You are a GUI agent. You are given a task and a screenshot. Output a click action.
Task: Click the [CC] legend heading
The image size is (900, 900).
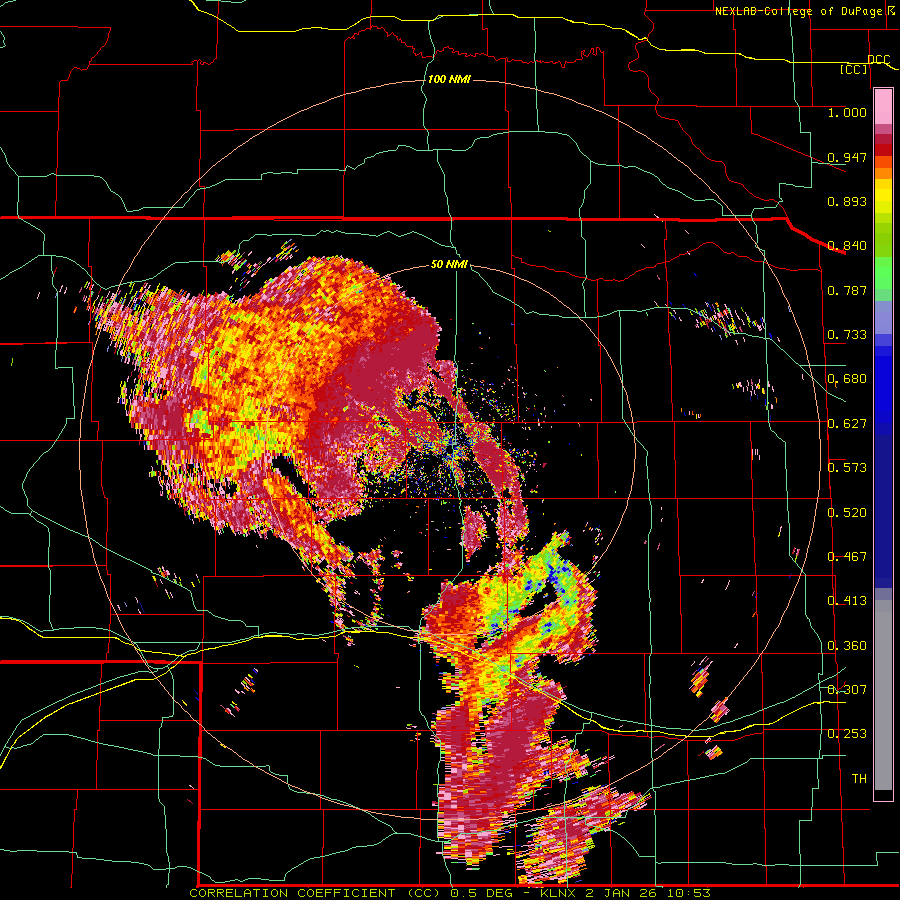click(854, 69)
